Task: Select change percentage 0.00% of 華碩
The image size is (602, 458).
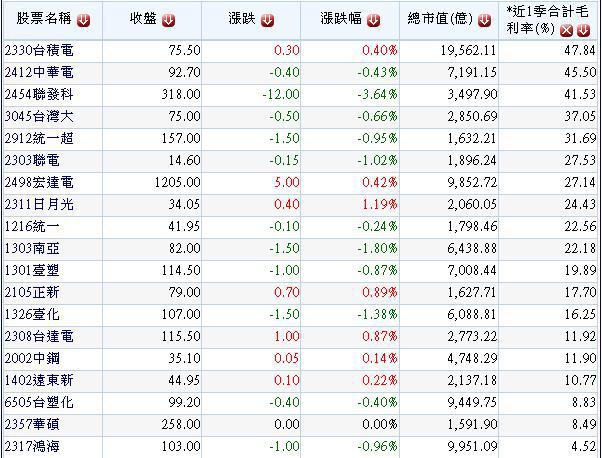Action: pyautogui.click(x=380, y=424)
